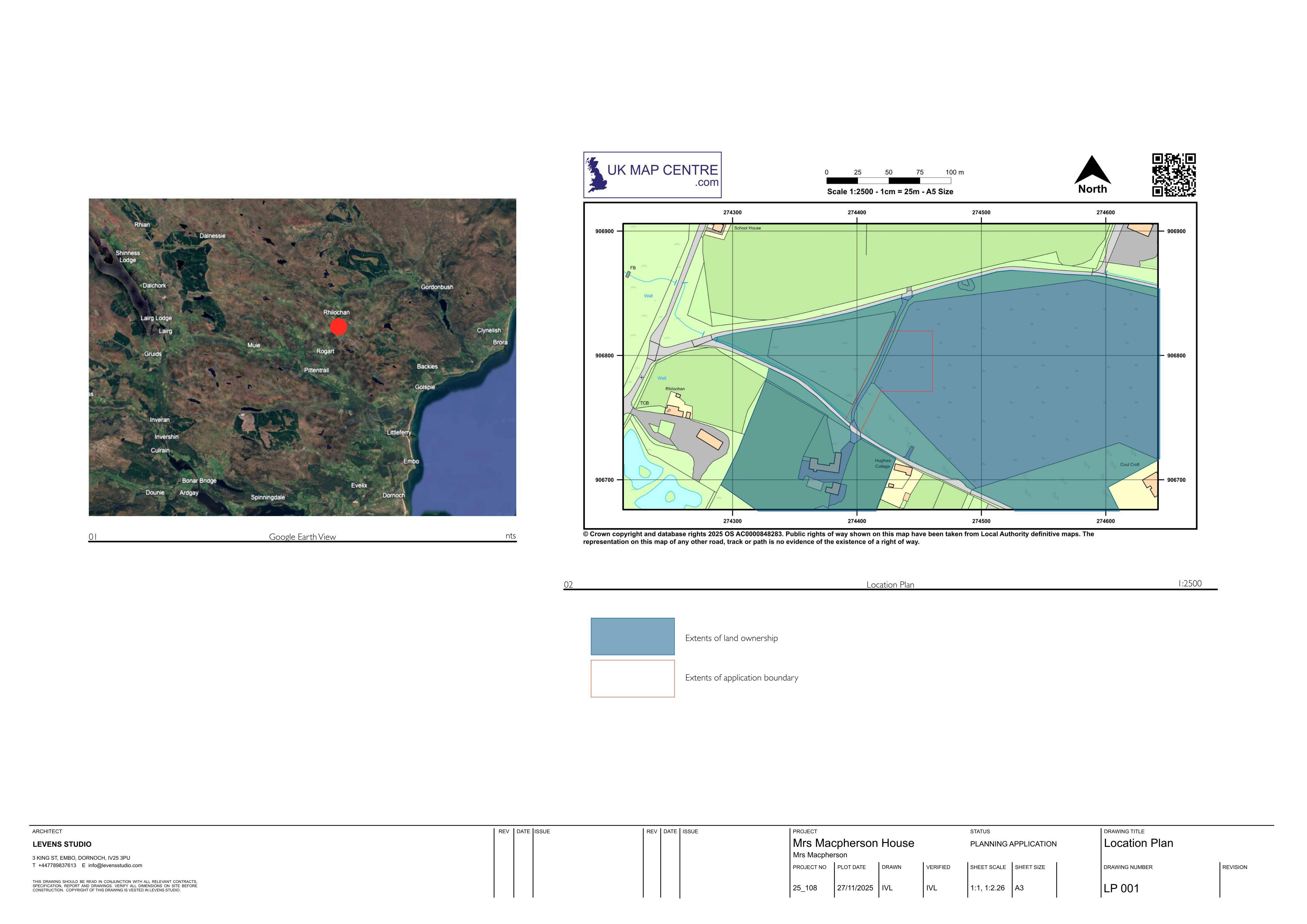This screenshot has height=924, width=1307.
Task: Click the drawing number 'LP 001'
Action: tap(1121, 888)
